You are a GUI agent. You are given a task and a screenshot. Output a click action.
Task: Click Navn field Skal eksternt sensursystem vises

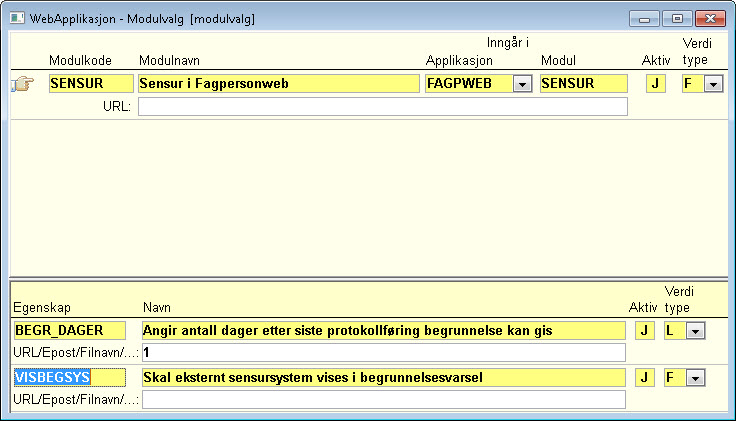[x=383, y=377]
